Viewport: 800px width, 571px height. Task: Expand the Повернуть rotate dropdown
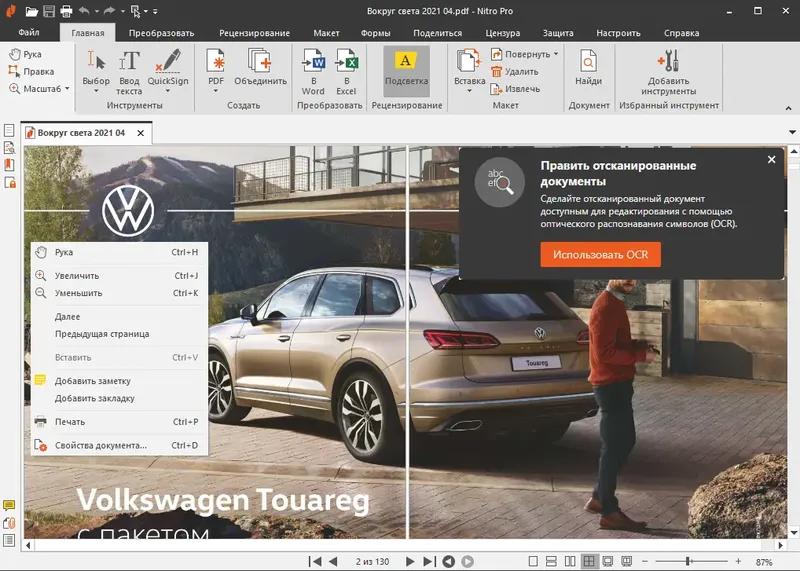coord(556,54)
